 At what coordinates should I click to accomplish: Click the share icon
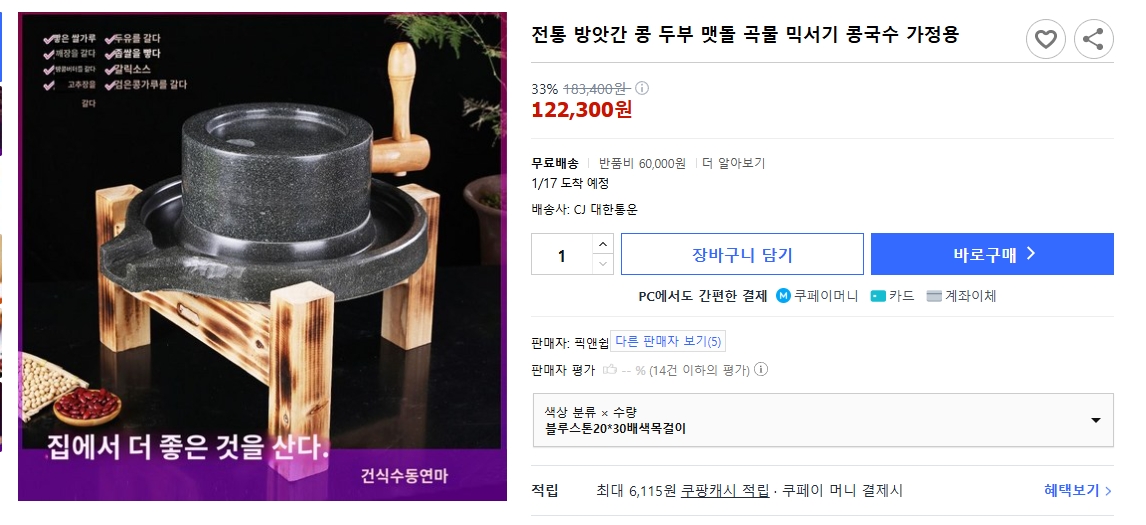tap(1093, 39)
